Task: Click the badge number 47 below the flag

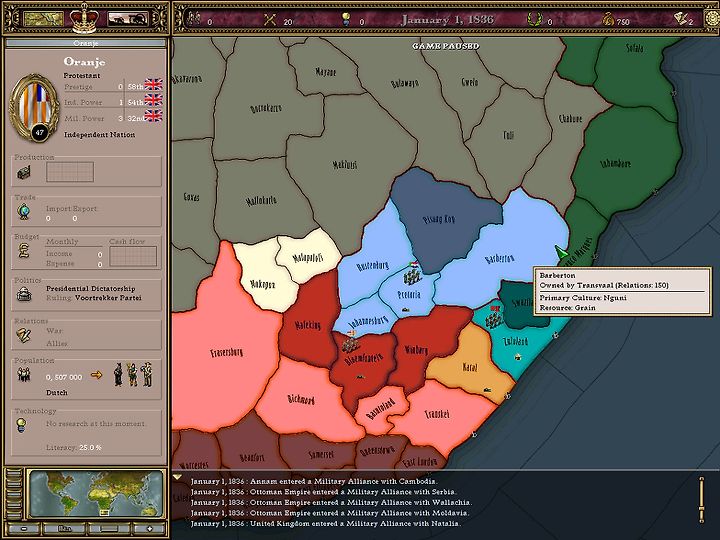Action: coord(39,132)
